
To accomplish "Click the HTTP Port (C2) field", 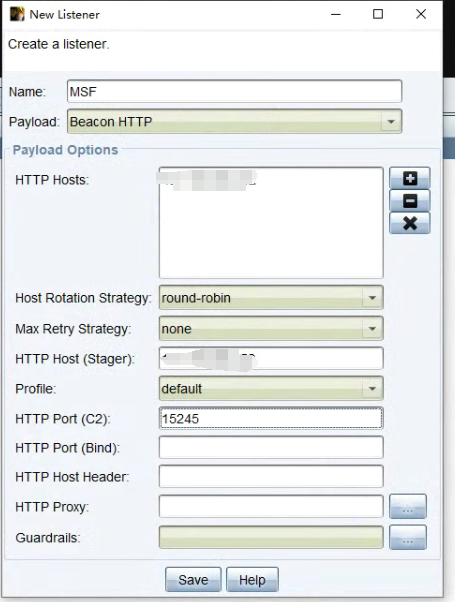I will coord(271,418).
